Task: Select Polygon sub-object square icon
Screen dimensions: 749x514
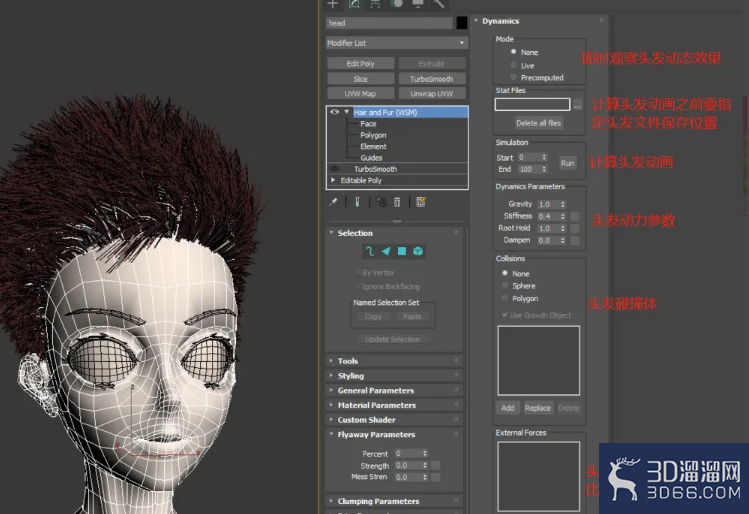Action: click(x=402, y=251)
